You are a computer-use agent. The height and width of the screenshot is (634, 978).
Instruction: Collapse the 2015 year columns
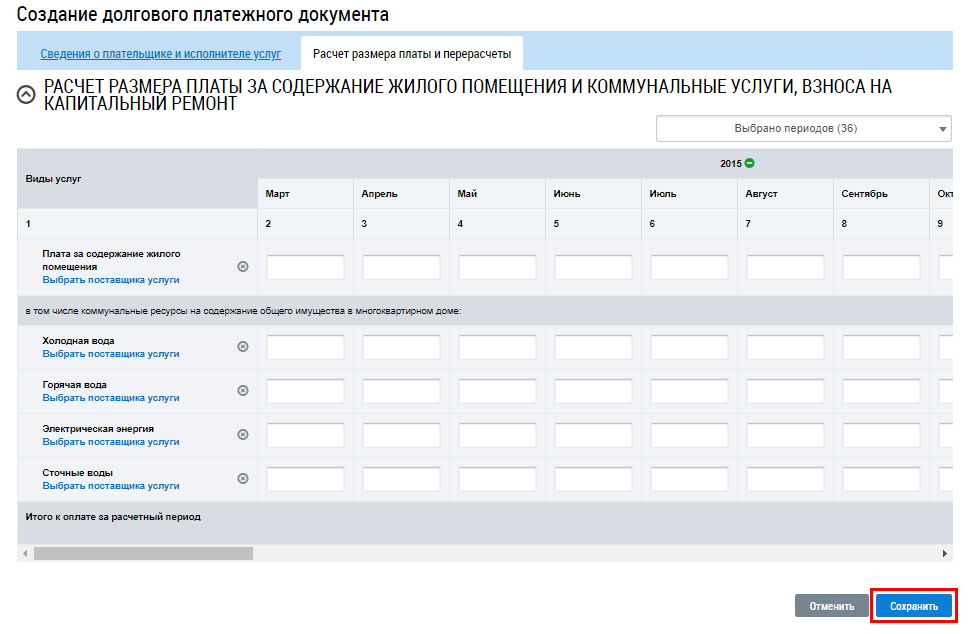(x=750, y=163)
